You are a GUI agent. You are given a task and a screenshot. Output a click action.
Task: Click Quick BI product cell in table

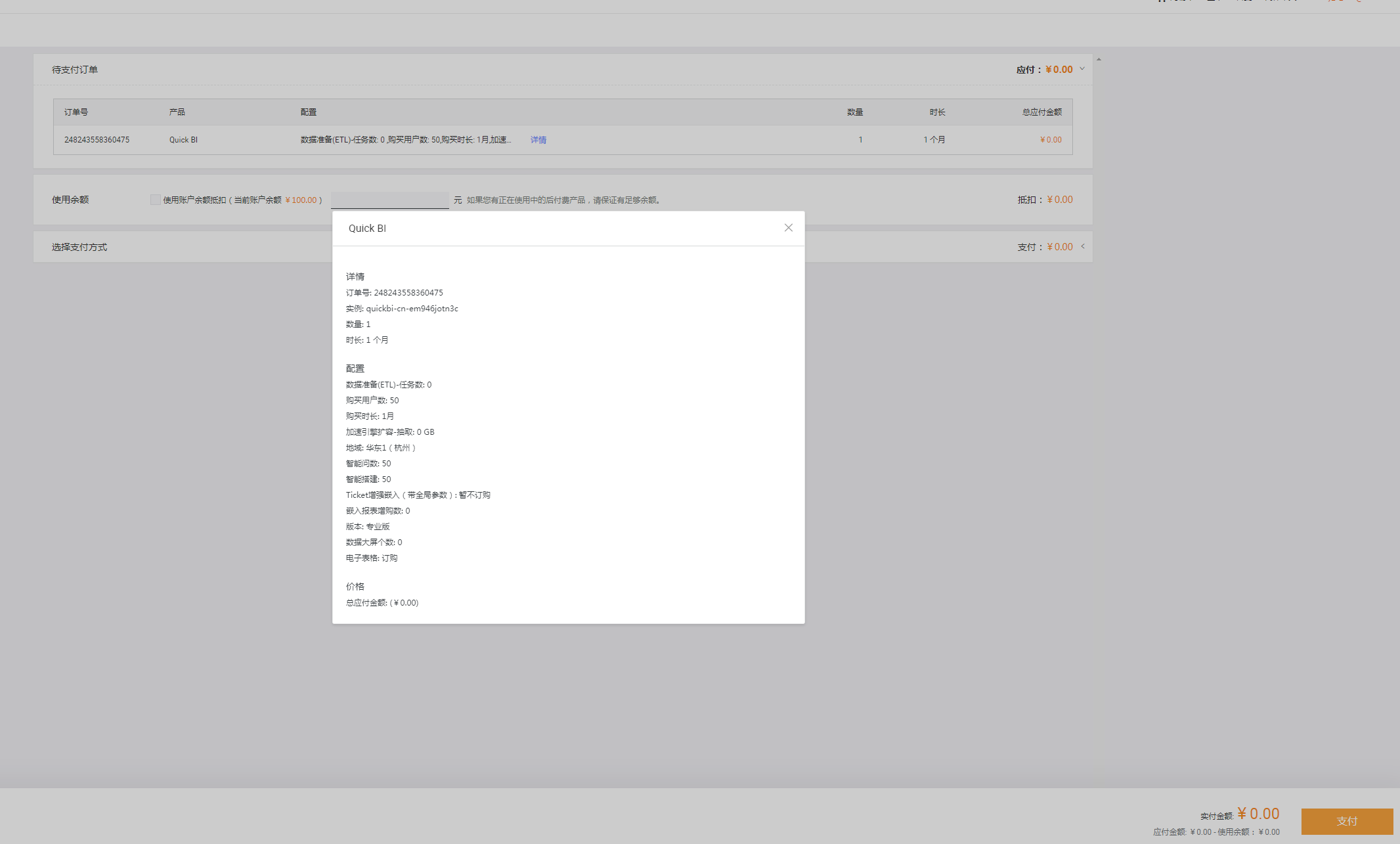click(x=183, y=140)
